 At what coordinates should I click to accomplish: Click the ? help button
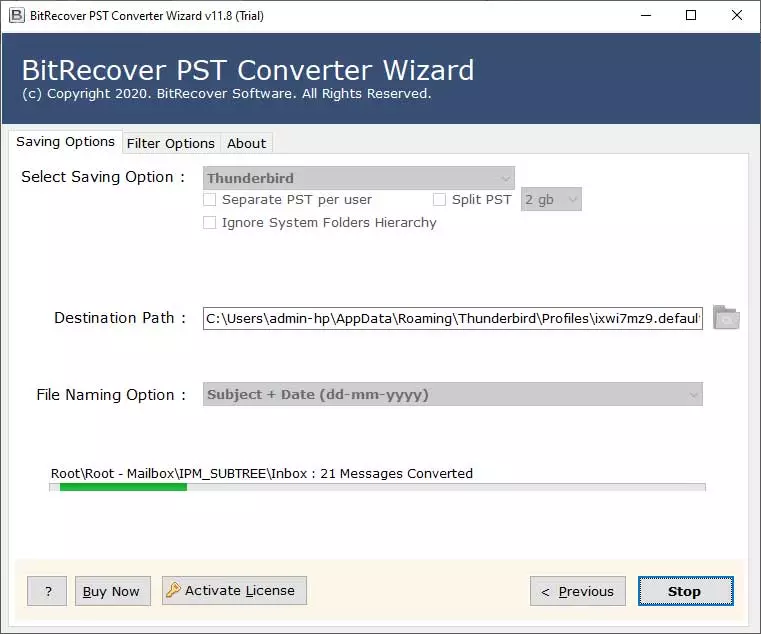coord(47,591)
